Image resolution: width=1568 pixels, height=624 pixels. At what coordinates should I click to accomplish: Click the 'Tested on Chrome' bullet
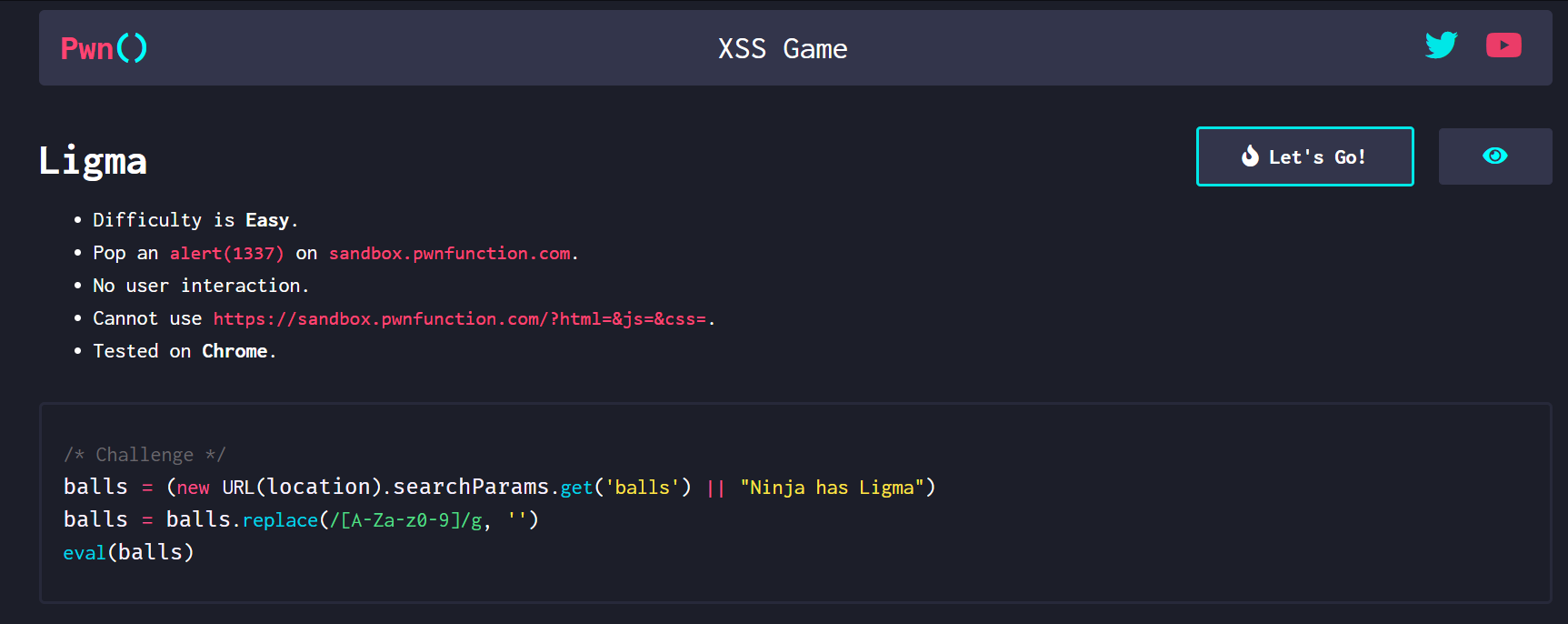(x=185, y=351)
